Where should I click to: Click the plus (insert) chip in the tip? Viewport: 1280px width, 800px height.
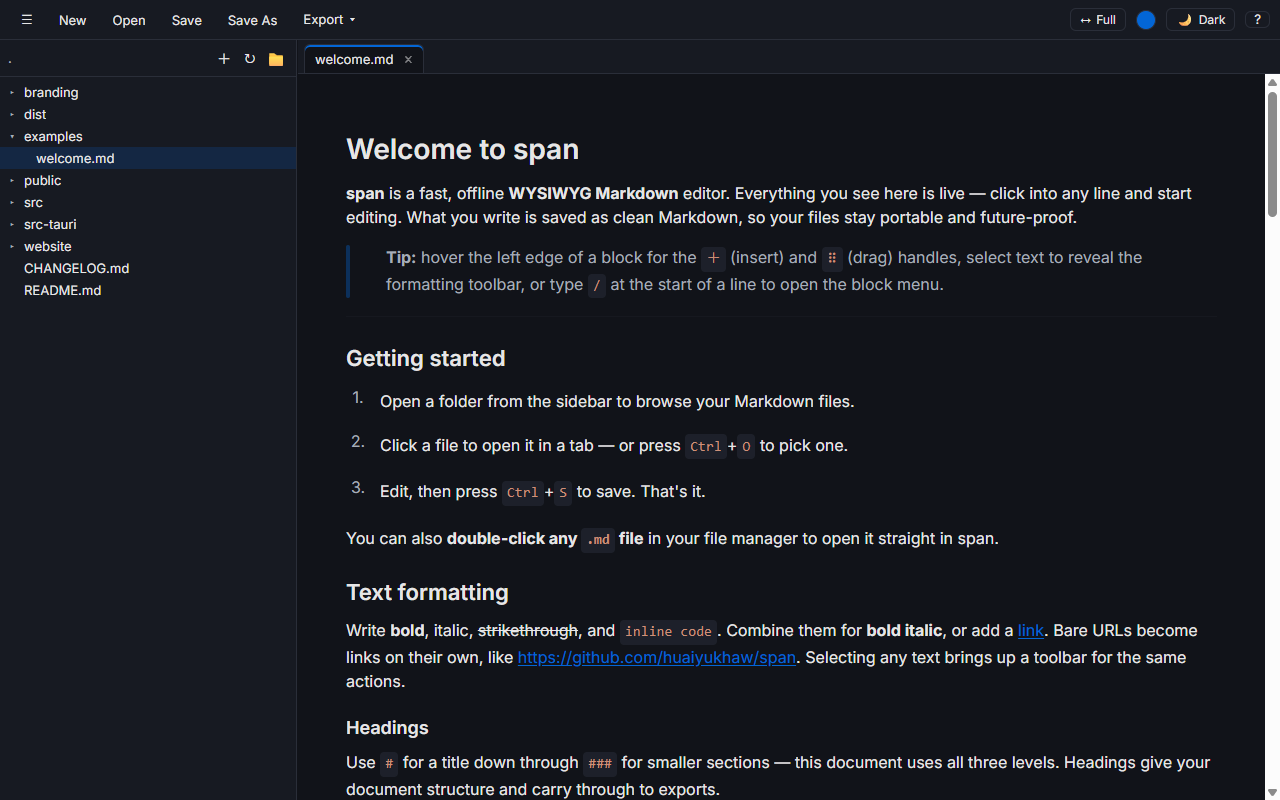point(713,258)
